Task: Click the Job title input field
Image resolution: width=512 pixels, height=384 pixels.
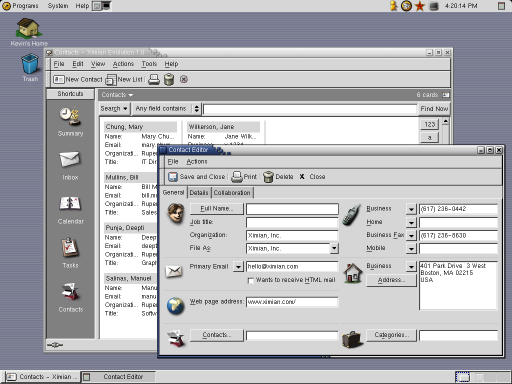Action: tap(292, 222)
